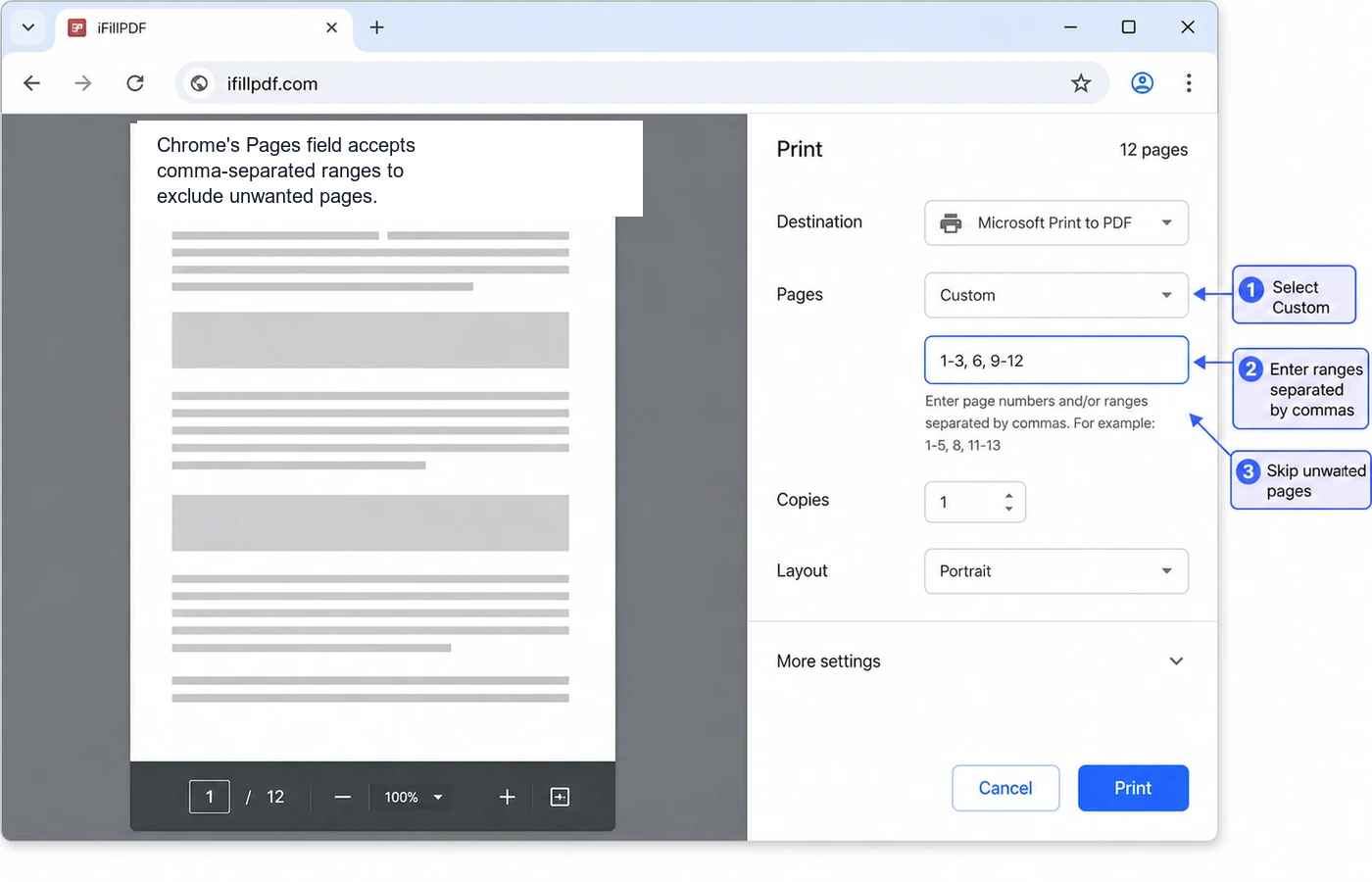Bookmark this page with the star icon
This screenshot has height=882, width=1372.
point(1081,83)
